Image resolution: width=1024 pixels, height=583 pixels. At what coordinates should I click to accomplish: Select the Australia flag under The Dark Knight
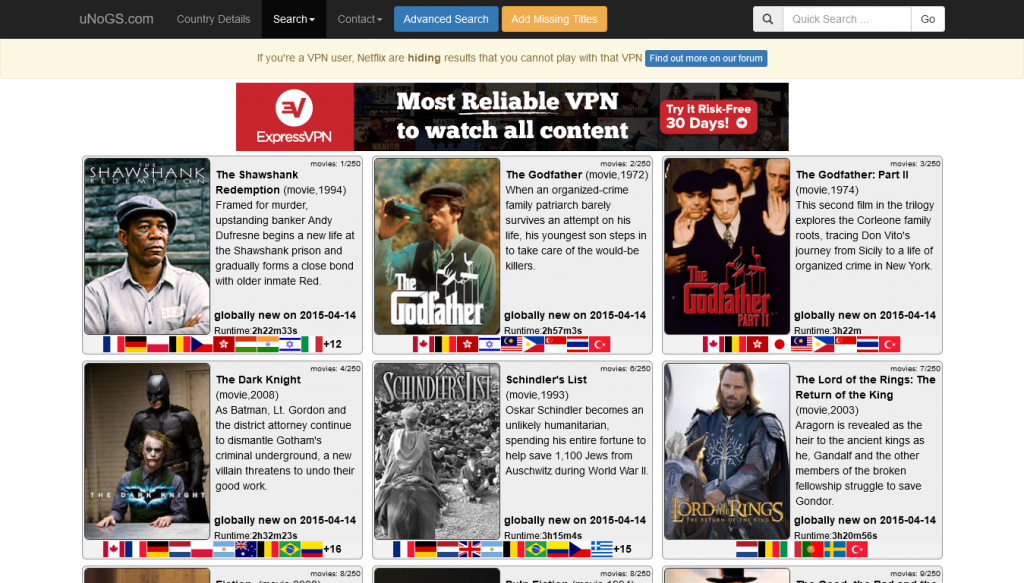246,549
